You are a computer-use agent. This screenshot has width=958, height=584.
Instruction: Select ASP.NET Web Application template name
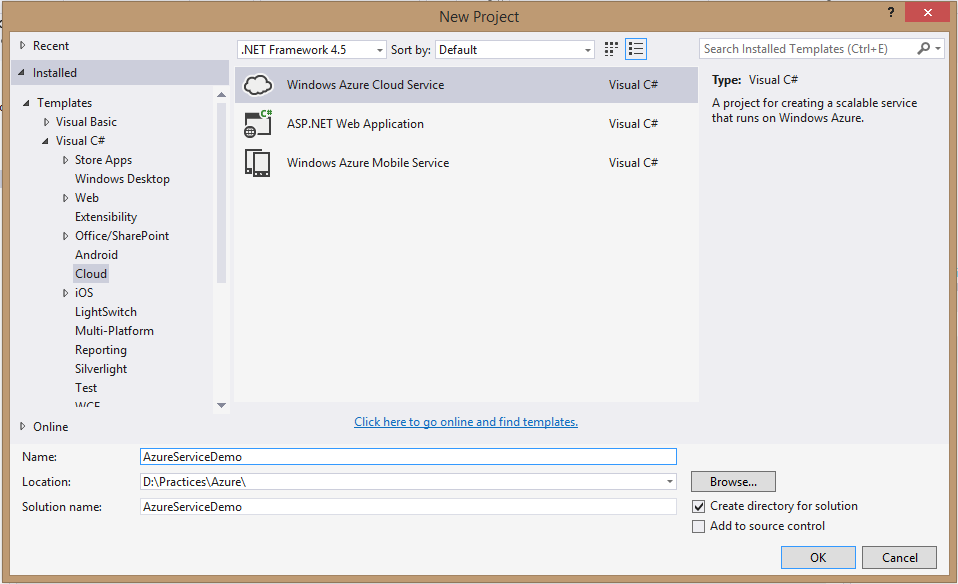coord(355,124)
